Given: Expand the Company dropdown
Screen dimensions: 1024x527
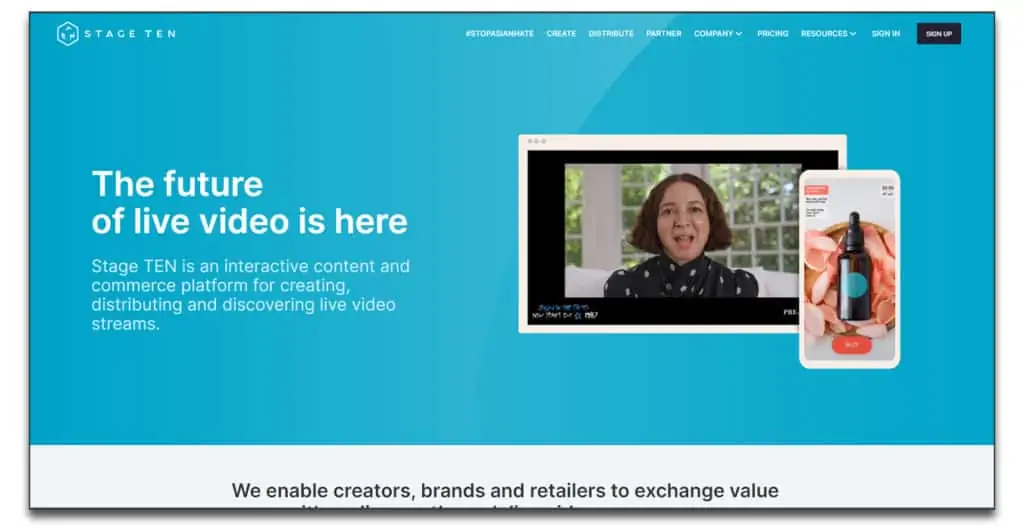Looking at the screenshot, I should pos(718,33).
